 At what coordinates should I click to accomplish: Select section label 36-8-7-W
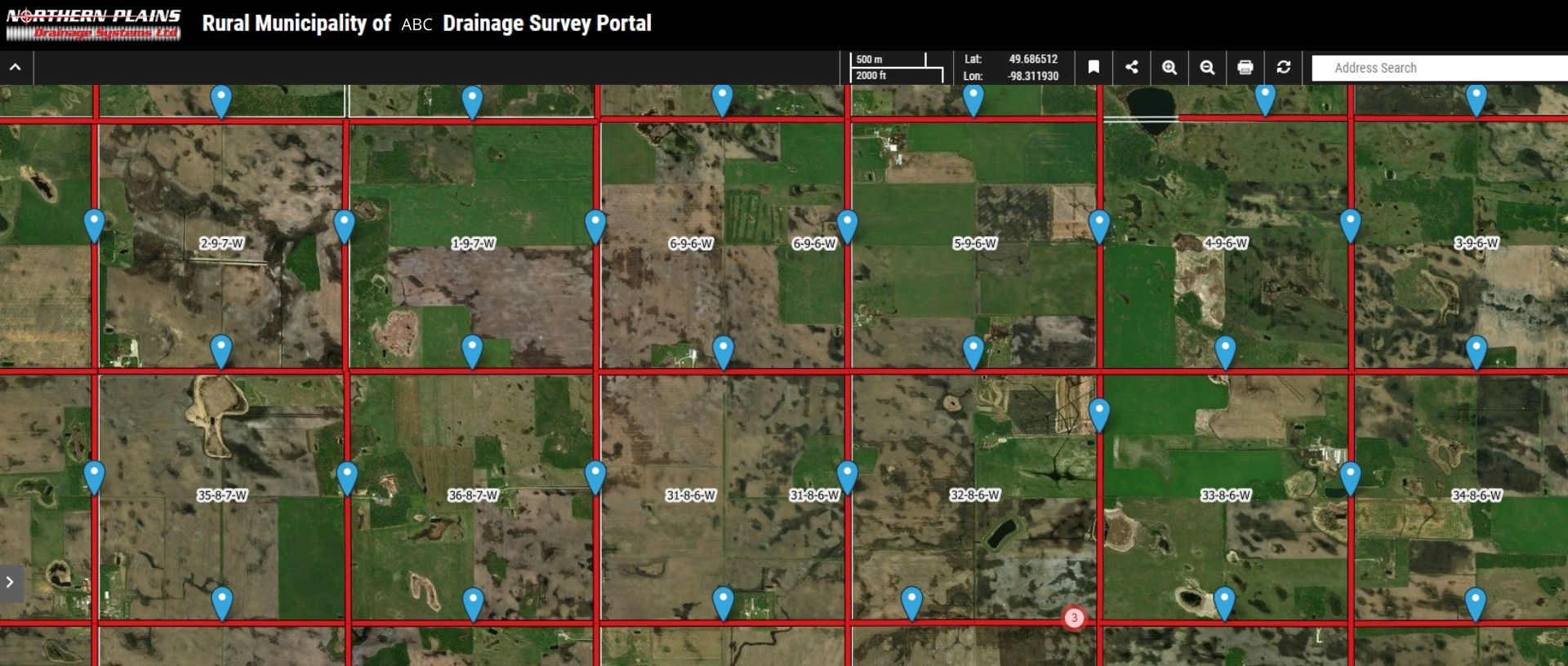pyautogui.click(x=474, y=495)
